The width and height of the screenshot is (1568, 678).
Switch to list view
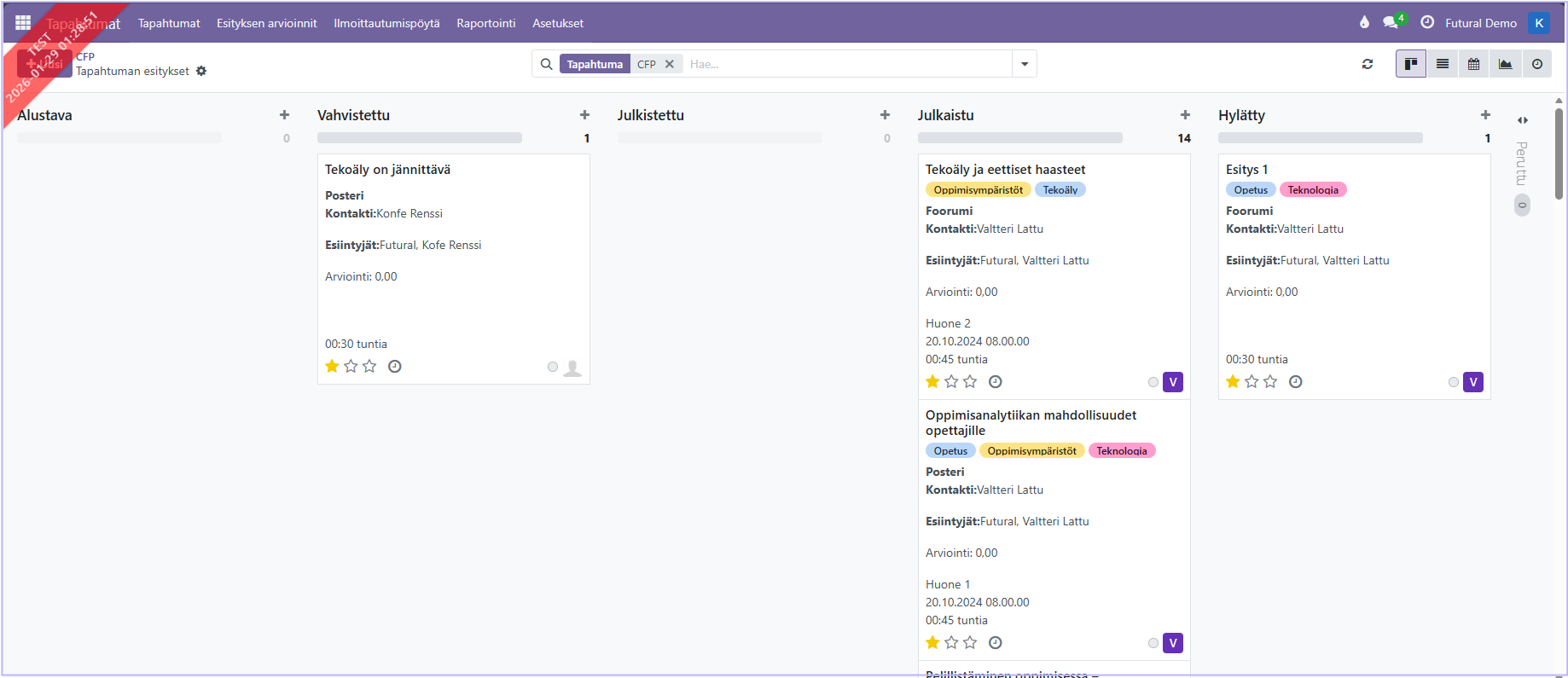click(x=1442, y=64)
